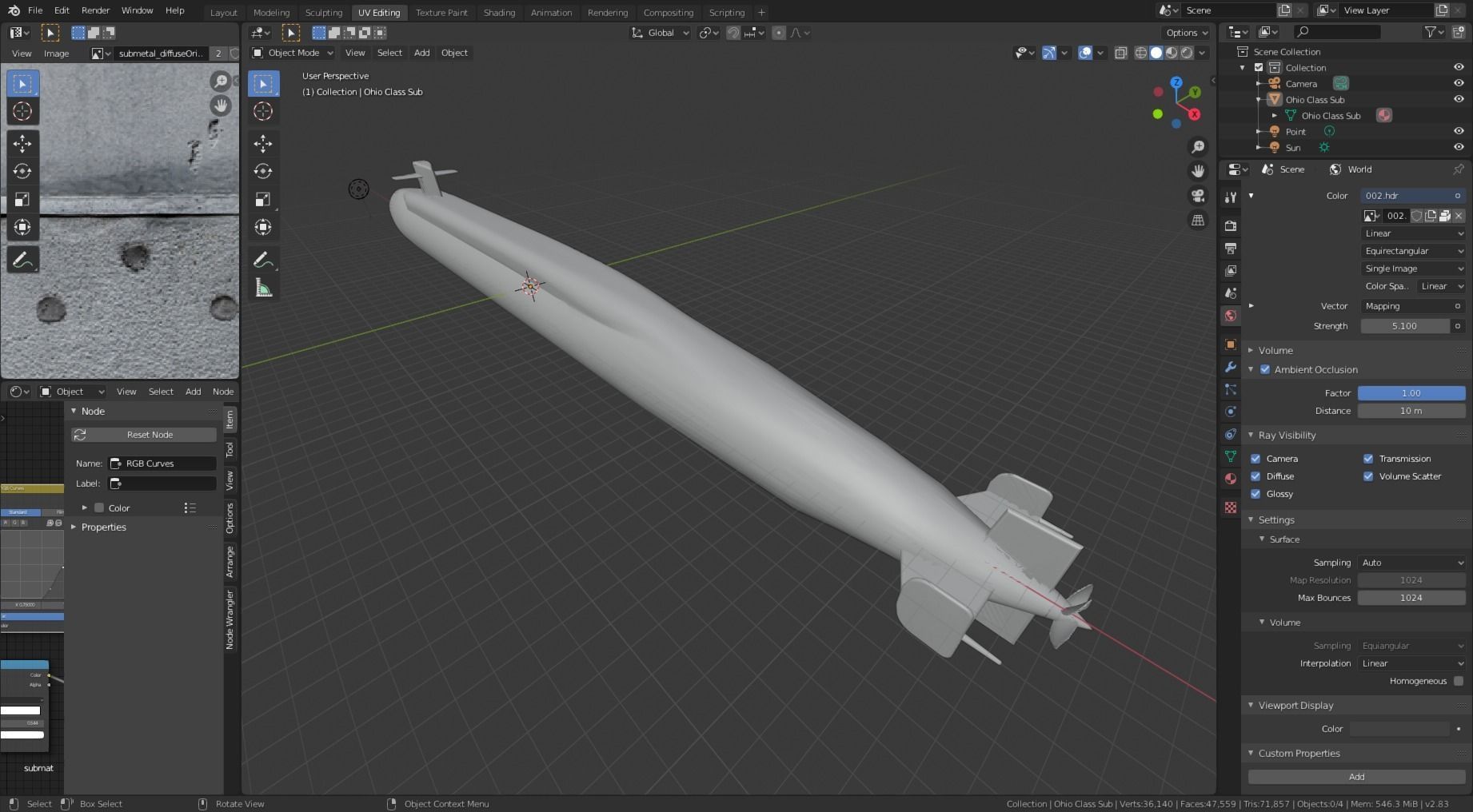Viewport: 1473px width, 812px height.
Task: Open the Window menu
Action: tap(137, 10)
